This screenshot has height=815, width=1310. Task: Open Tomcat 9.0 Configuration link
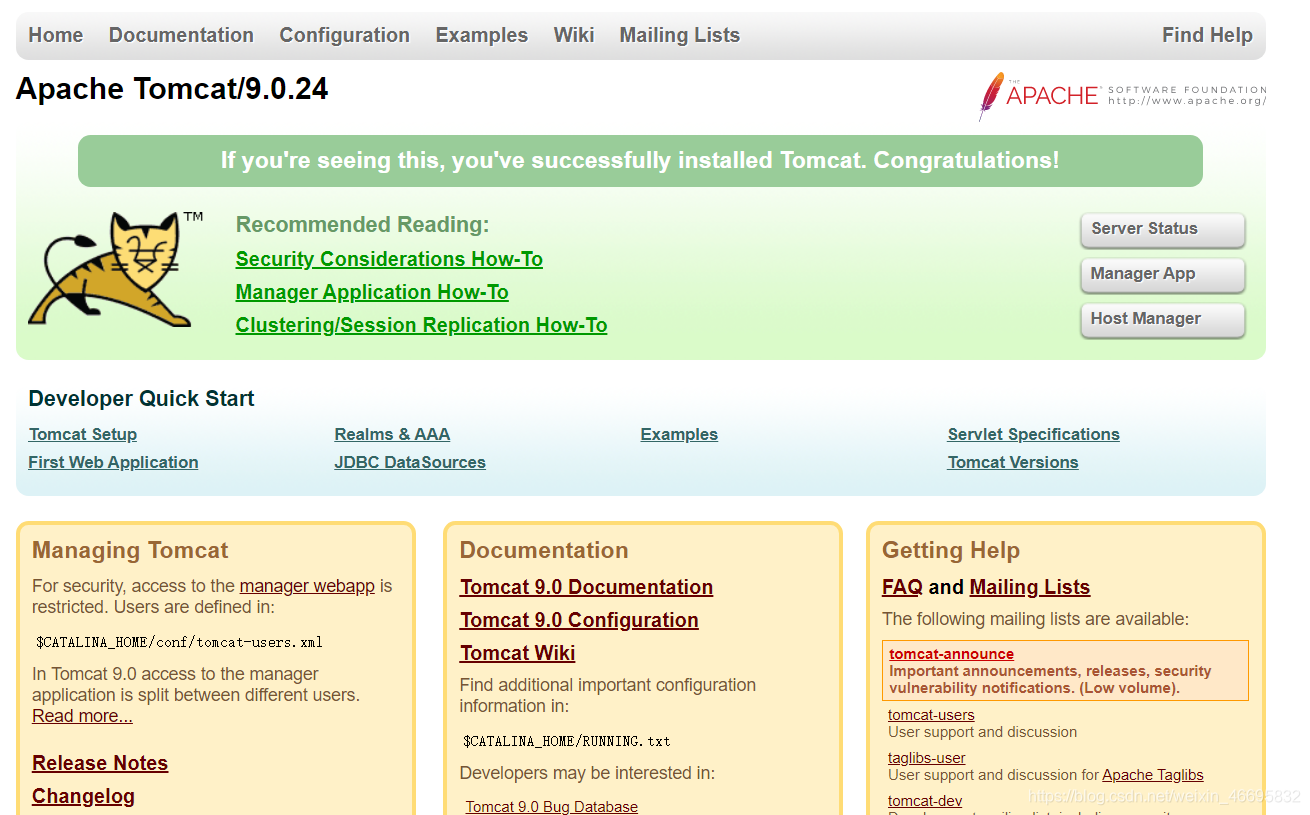click(x=579, y=620)
